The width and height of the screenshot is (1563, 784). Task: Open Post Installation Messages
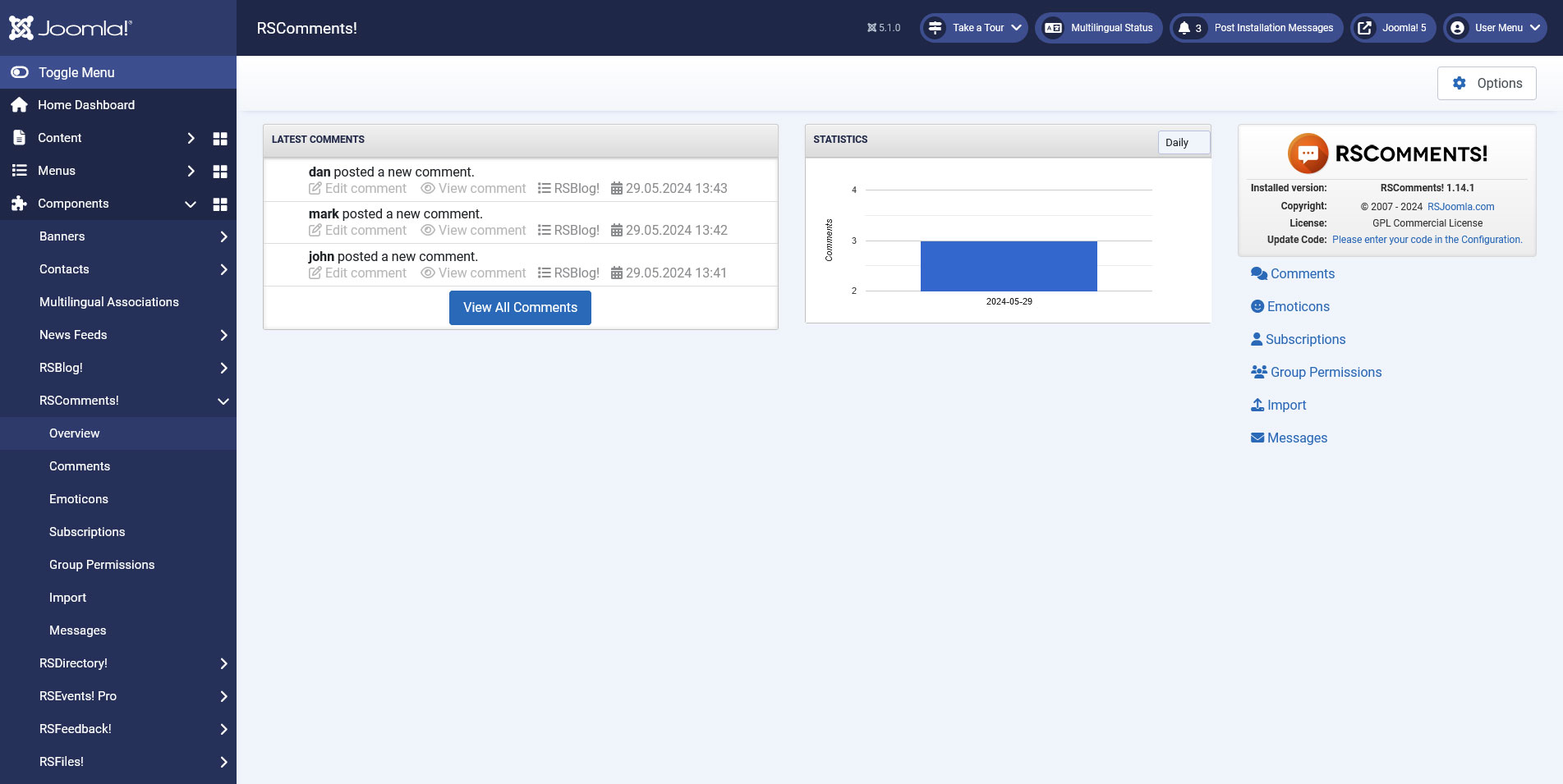(1257, 28)
